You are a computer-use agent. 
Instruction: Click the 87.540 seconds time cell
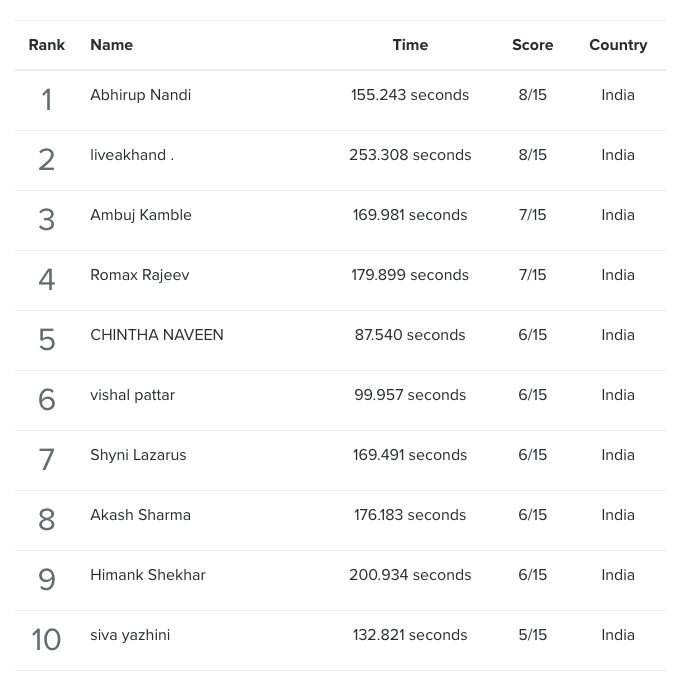click(410, 335)
